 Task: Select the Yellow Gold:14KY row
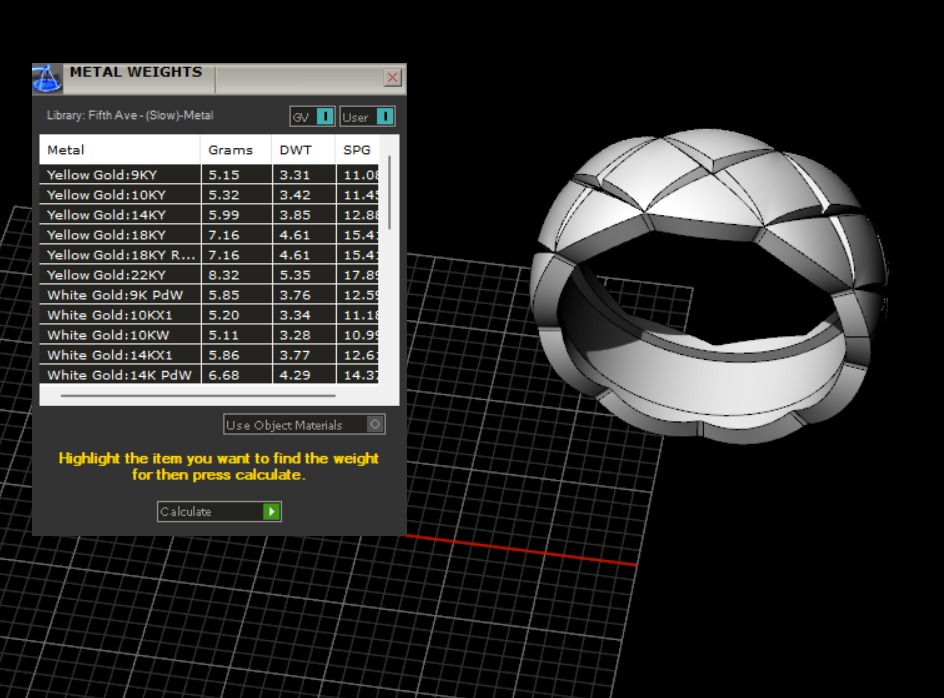click(x=209, y=214)
